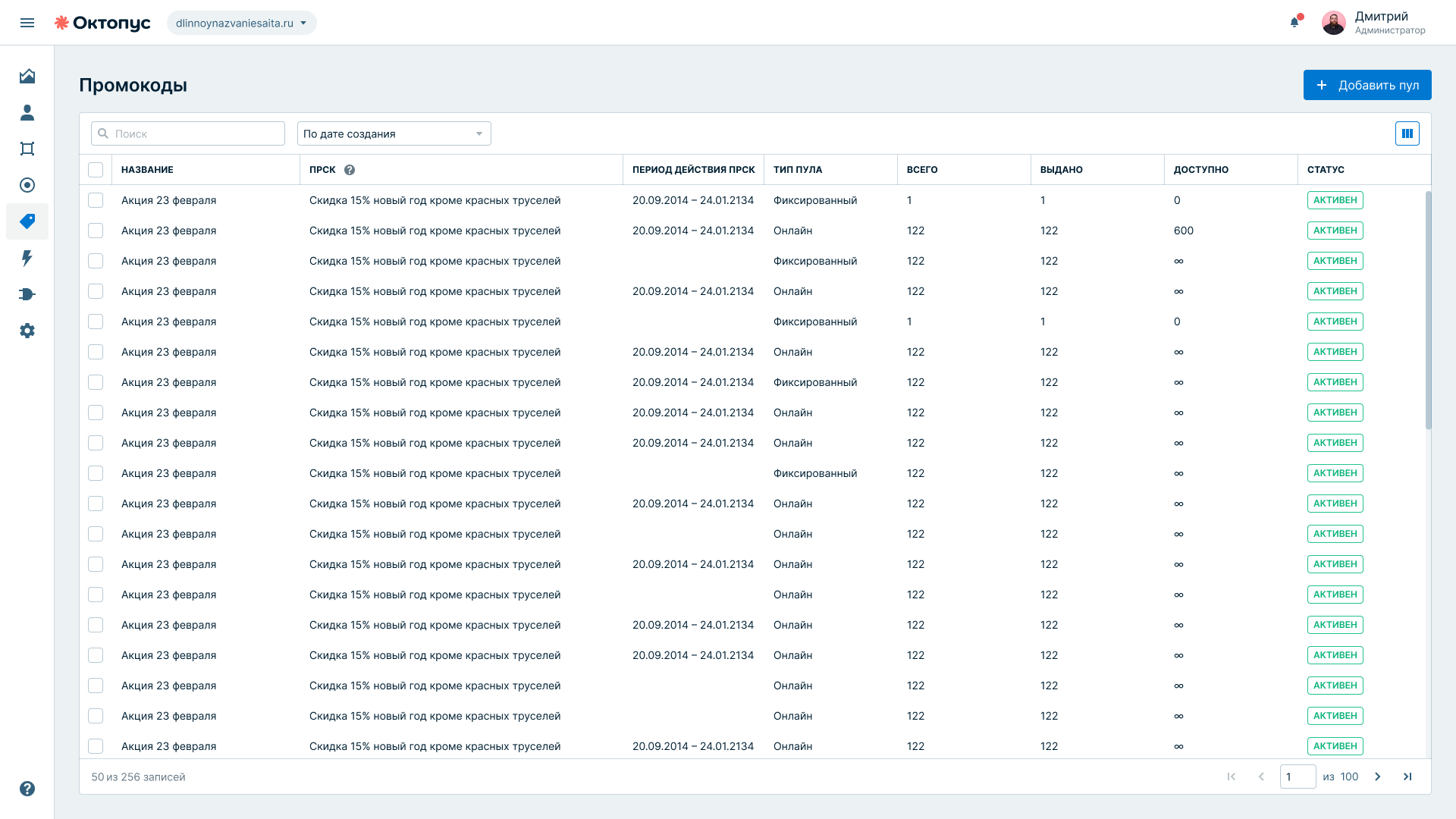Jump to last page arrow

[x=1407, y=777]
